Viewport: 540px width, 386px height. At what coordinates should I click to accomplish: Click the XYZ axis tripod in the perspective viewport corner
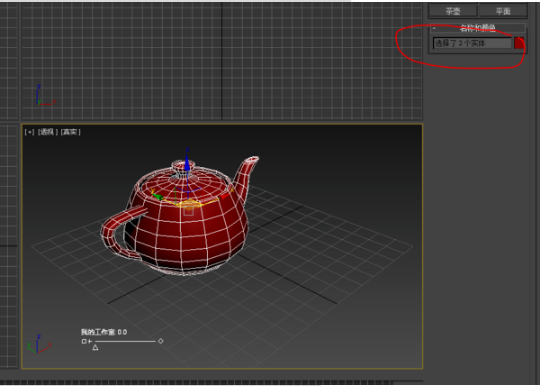pyautogui.click(x=39, y=344)
